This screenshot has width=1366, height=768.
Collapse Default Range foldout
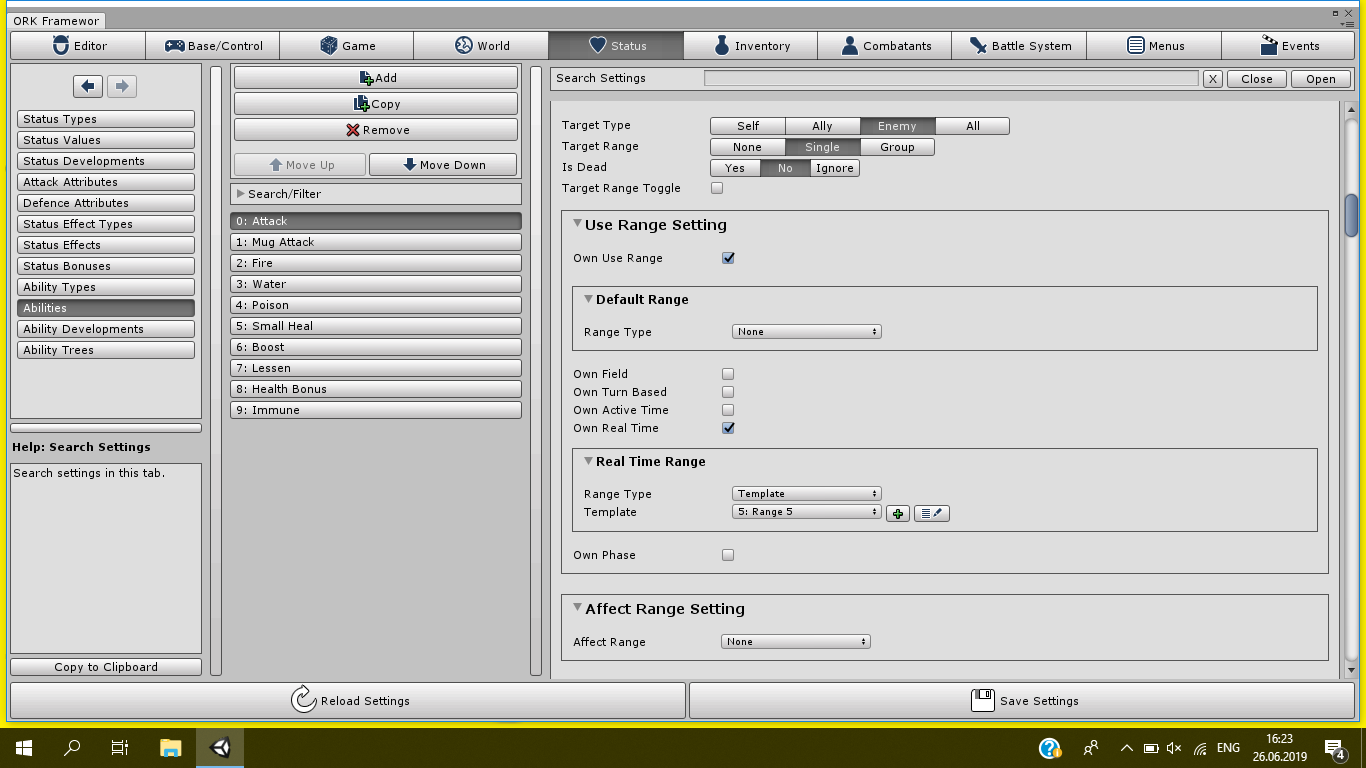coord(588,299)
